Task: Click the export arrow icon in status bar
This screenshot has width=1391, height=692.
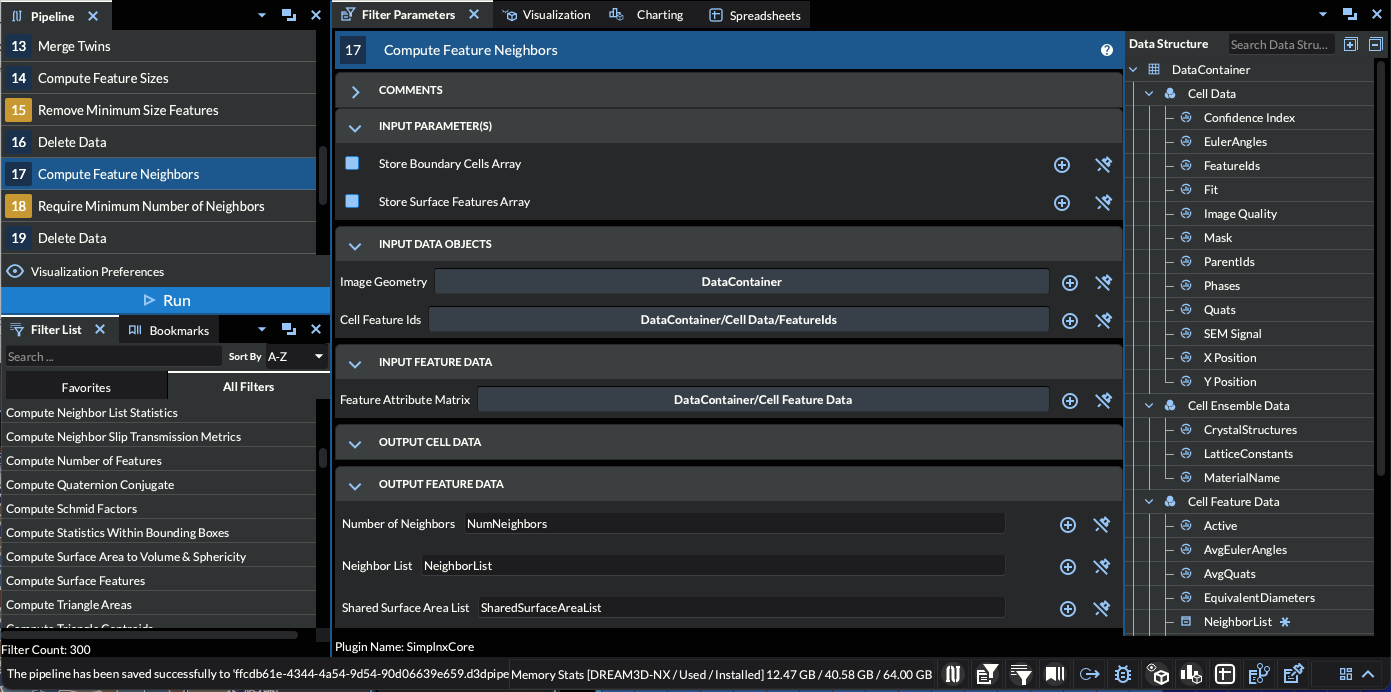Action: pos(1089,674)
